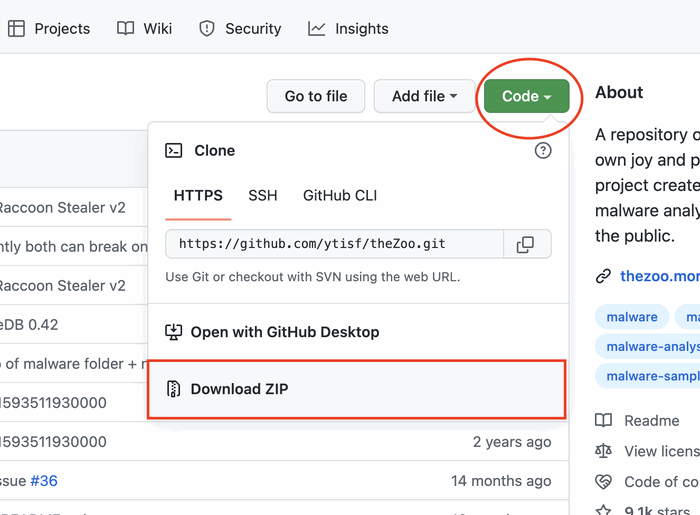Screen dimensions: 700x515
Task: Open issue #36 link
Action: 44,481
